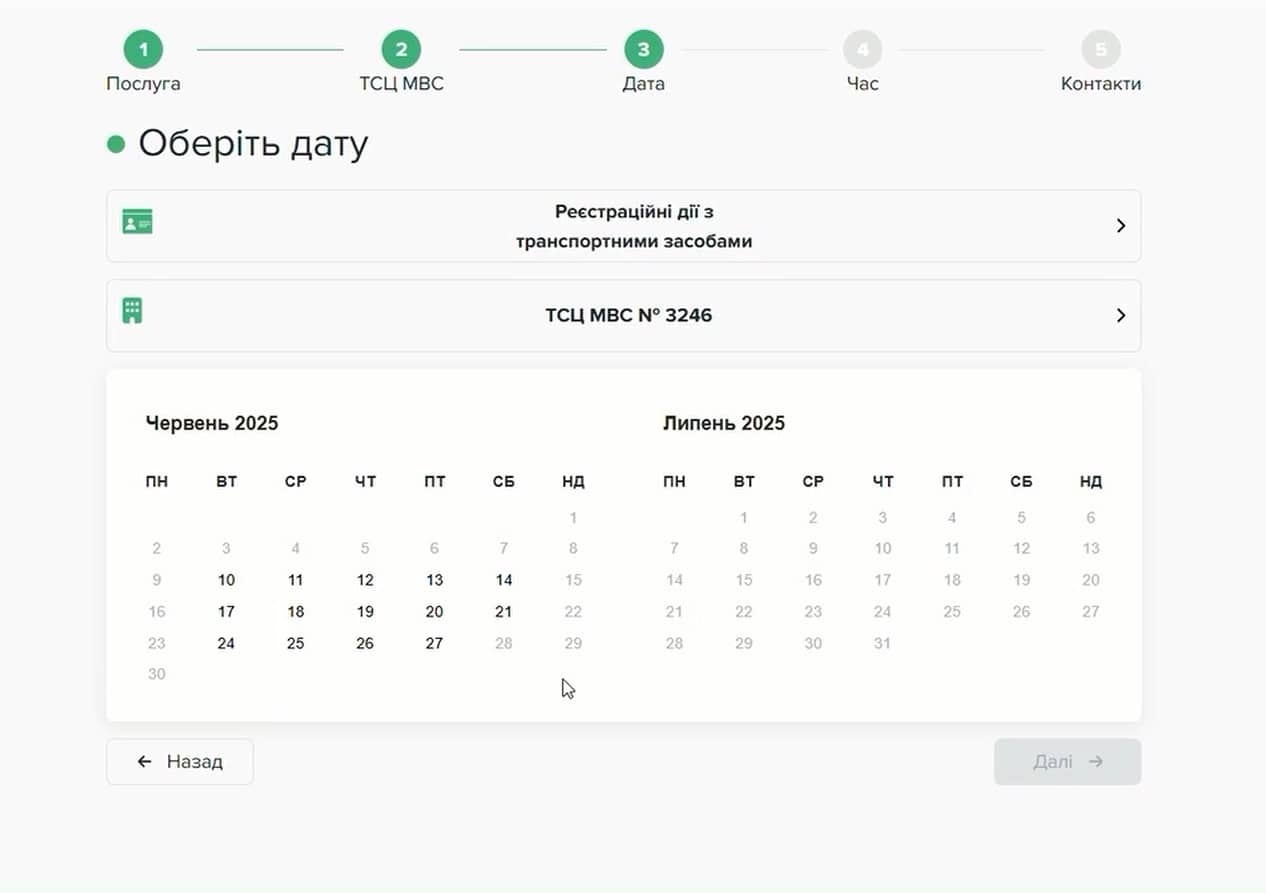
Task: Open the ТСЦ МВС № 3246 selection row
Action: pos(623,316)
